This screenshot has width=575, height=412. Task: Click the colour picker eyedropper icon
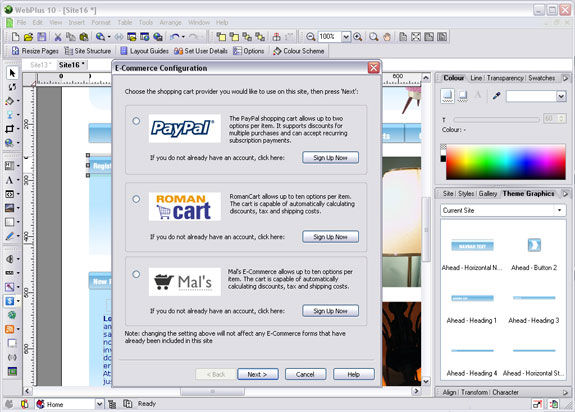pos(496,96)
